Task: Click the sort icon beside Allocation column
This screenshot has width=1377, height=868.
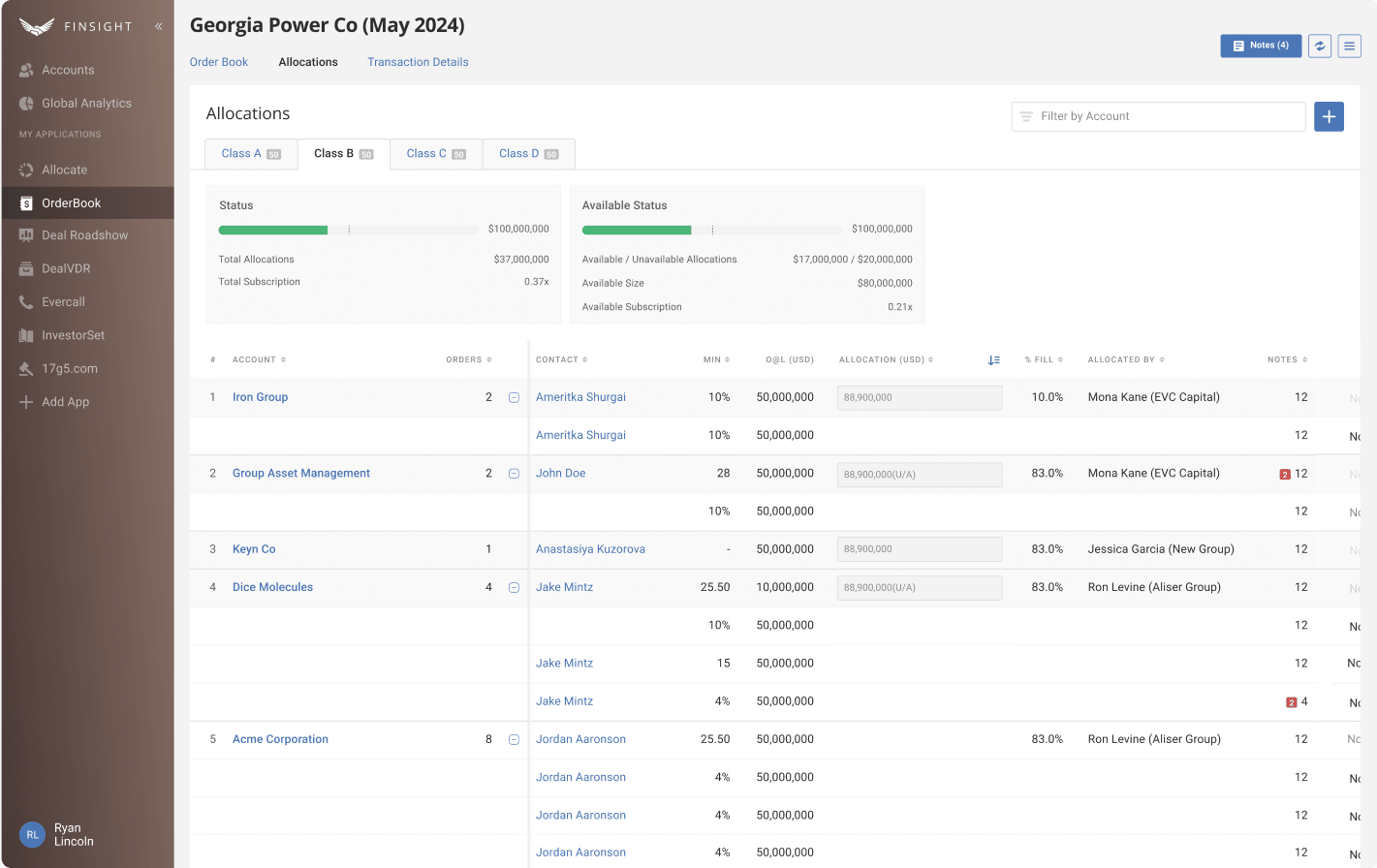Action: click(993, 360)
